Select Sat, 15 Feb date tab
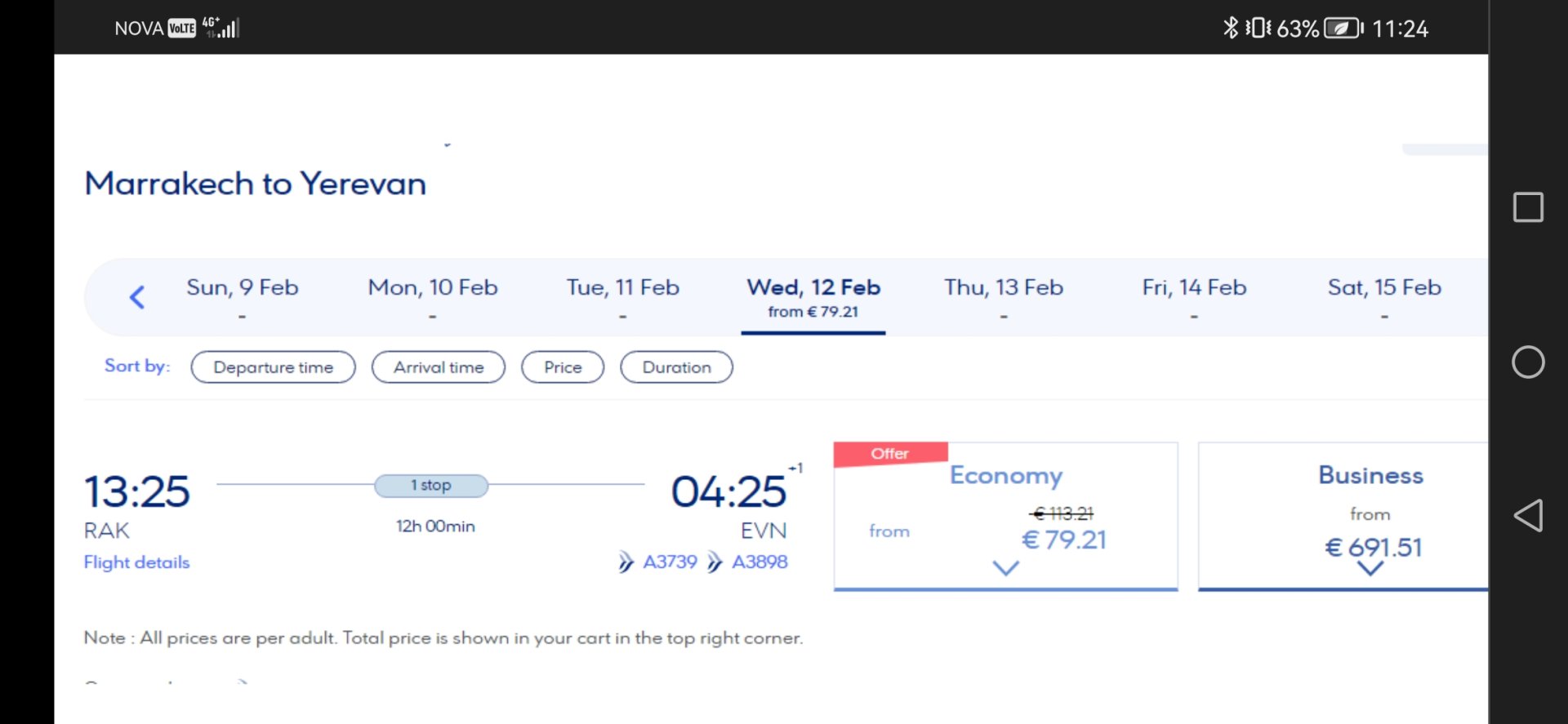The width and height of the screenshot is (1568, 724). (x=1384, y=297)
